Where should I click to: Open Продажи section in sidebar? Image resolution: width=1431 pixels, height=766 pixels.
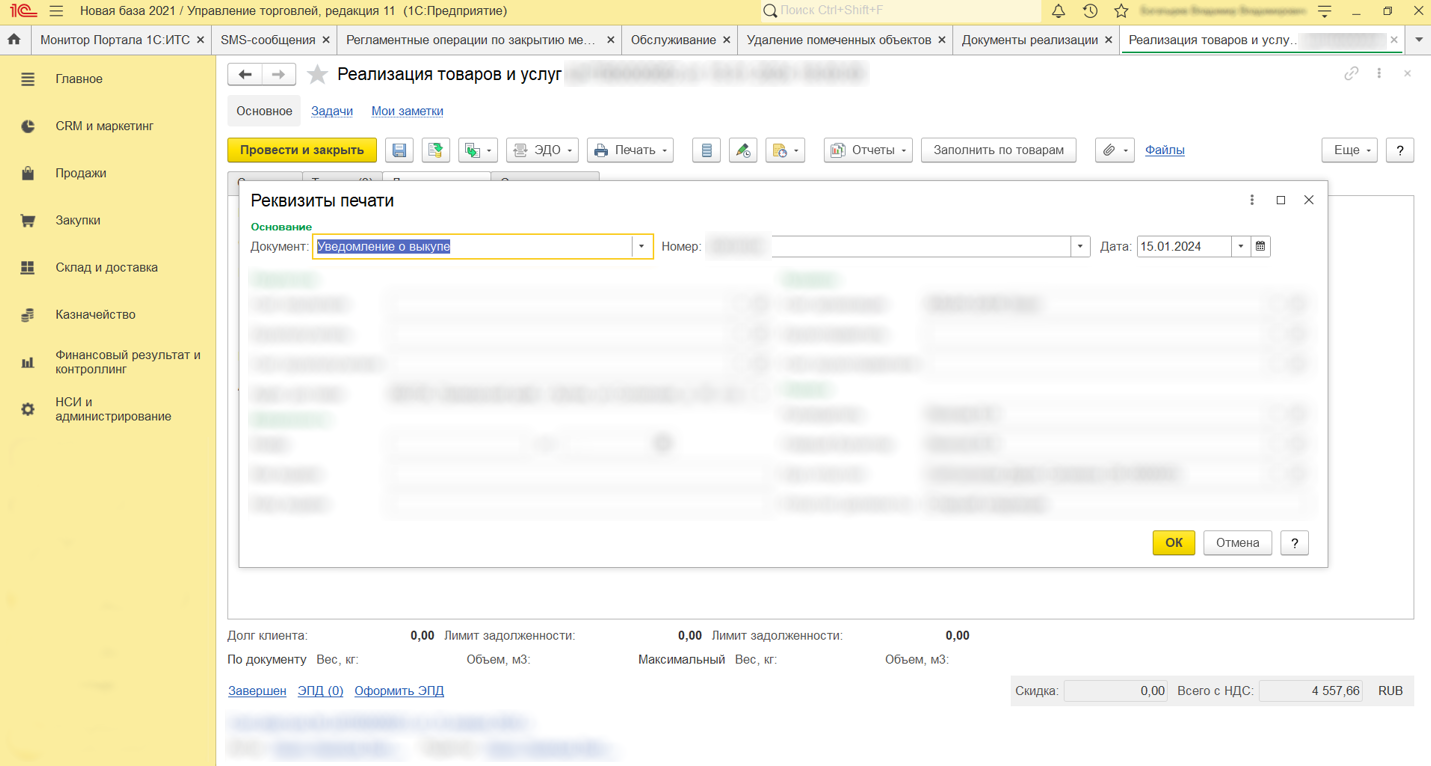[x=80, y=173]
